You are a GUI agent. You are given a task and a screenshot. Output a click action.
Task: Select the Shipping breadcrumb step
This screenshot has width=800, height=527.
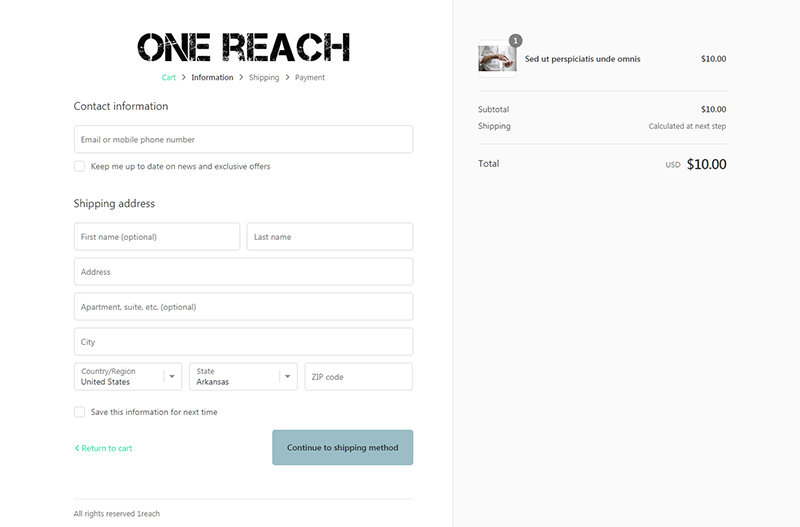tap(264, 77)
